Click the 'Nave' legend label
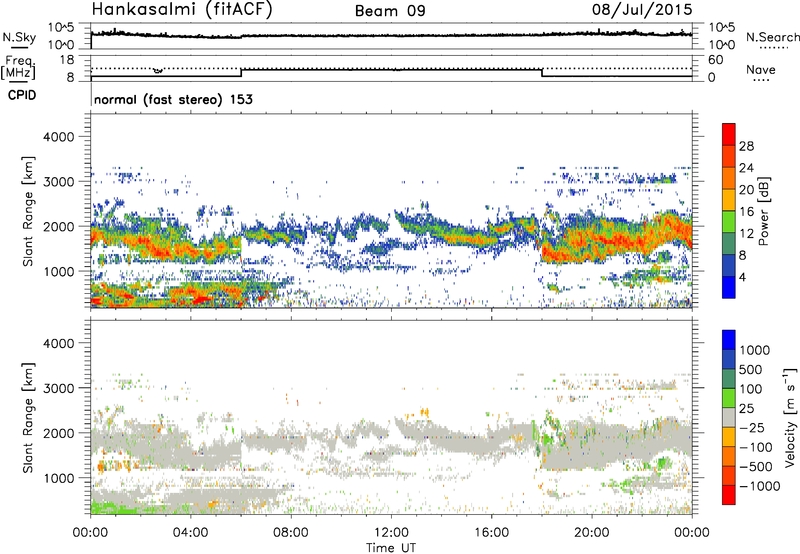Screen dimensions: 800x554 tap(761, 70)
